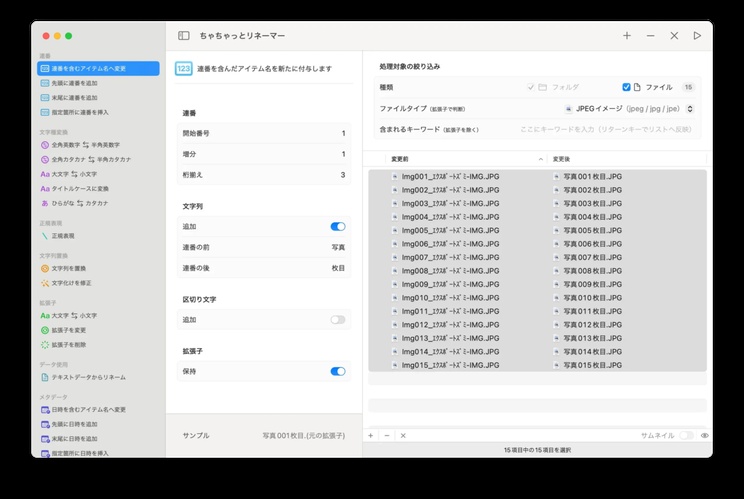This screenshot has width=744, height=499.
Task: Toggle the sidebar with the toolbar panel icon
Action: [184, 36]
